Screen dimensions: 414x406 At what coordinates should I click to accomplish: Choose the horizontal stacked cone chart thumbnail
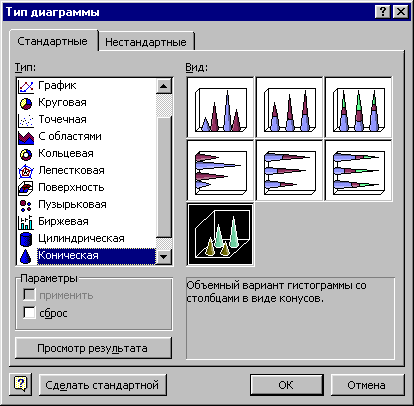click(x=289, y=171)
